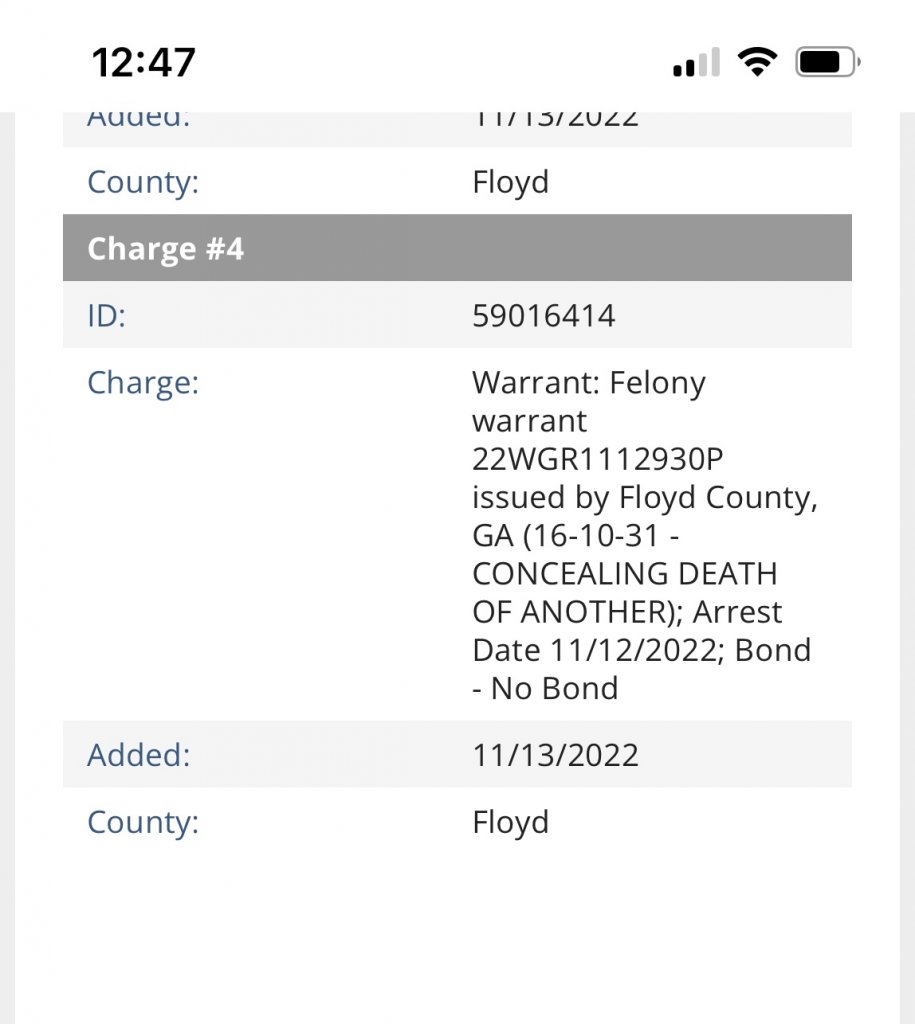Viewport: 915px width, 1024px height.
Task: Tap the Floyd value at the bottom
Action: [510, 822]
